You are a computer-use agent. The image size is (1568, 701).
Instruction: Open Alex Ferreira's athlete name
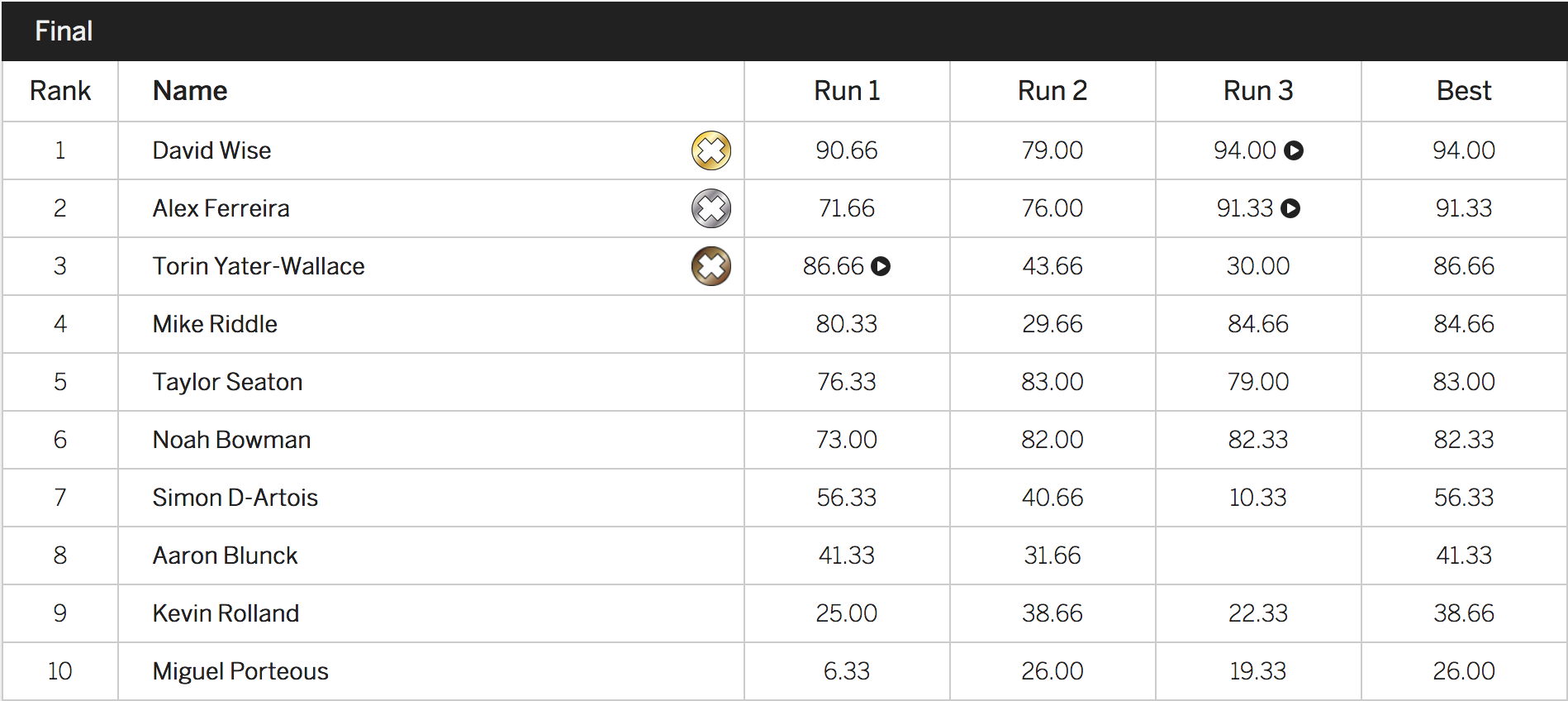pyautogui.click(x=221, y=208)
